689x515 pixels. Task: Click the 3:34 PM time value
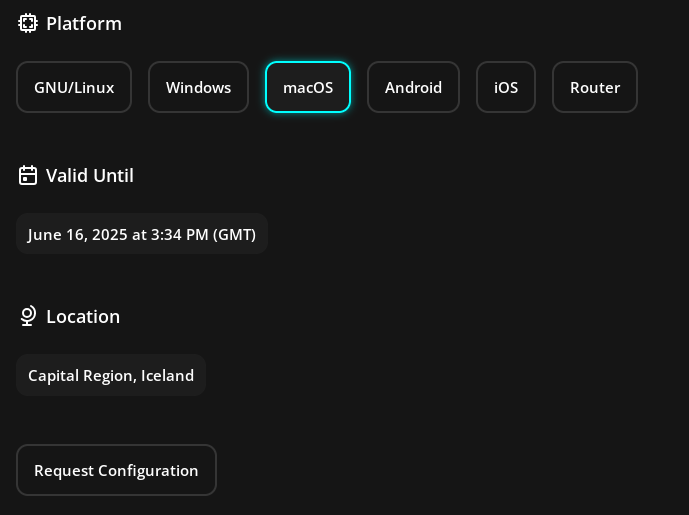[x=180, y=235]
